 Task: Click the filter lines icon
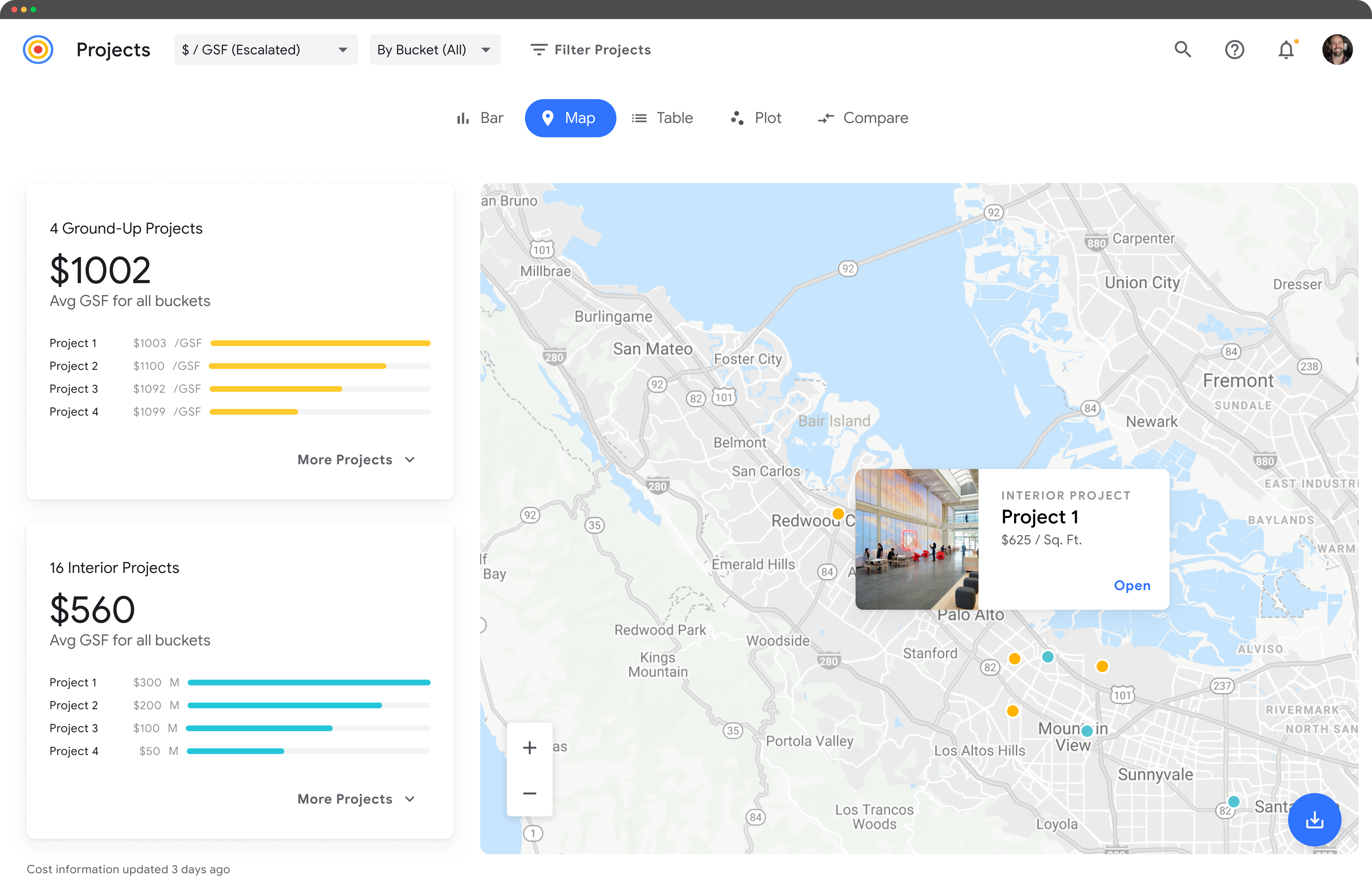[538, 50]
